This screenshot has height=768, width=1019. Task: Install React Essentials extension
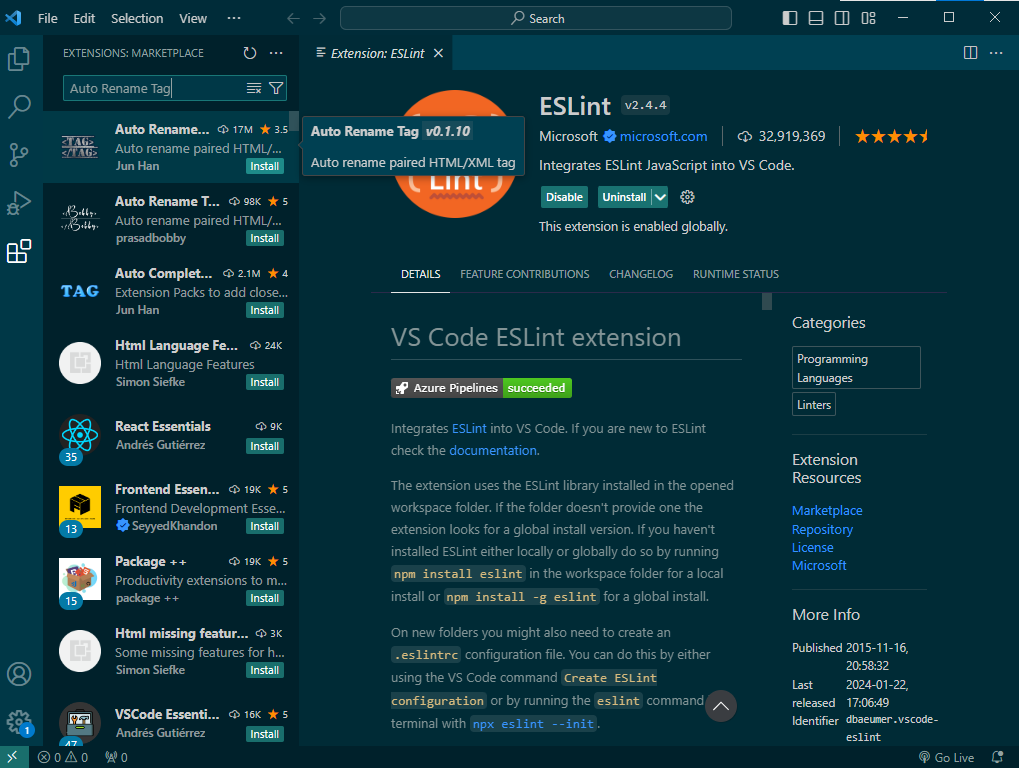pyautogui.click(x=264, y=446)
